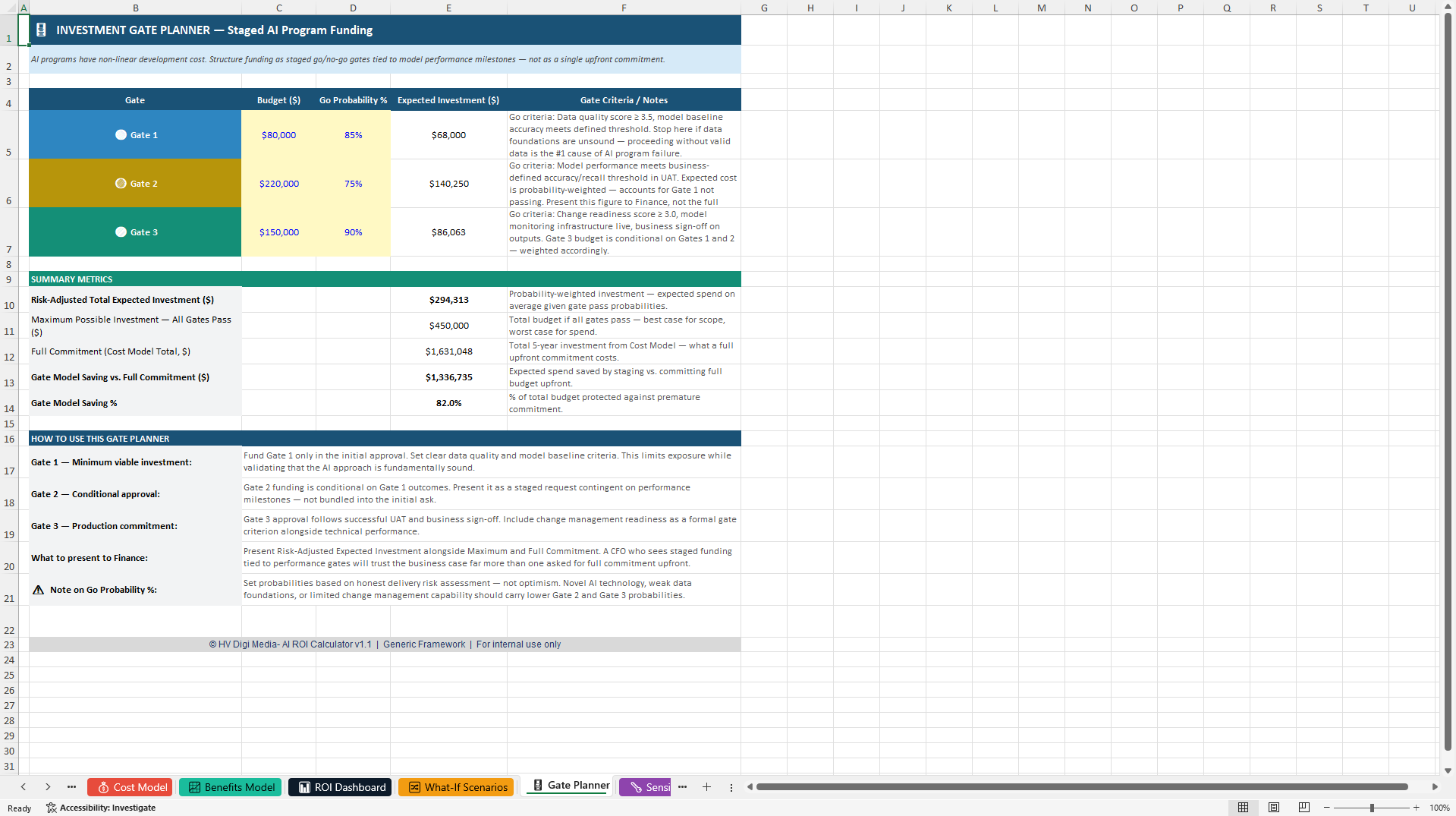This screenshot has width=1456, height=816.
Task: Select column M header
Action: click(x=1042, y=8)
